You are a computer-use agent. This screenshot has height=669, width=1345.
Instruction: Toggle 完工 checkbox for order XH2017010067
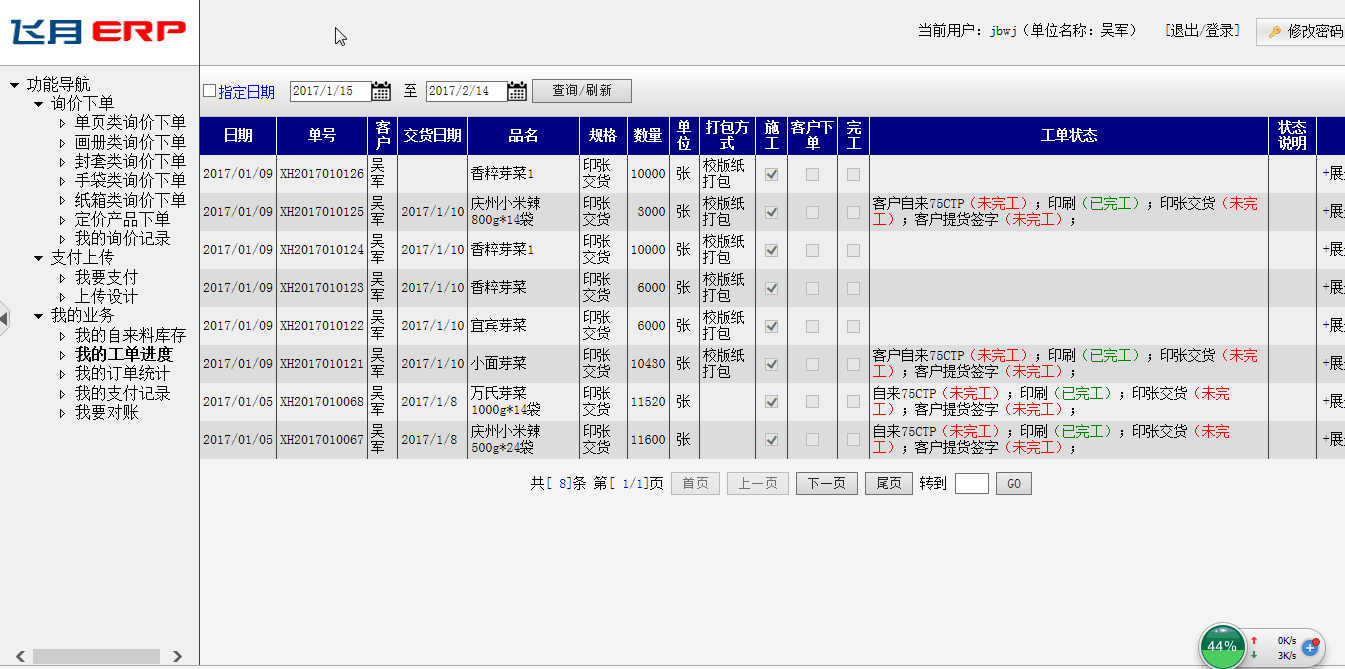click(x=853, y=440)
